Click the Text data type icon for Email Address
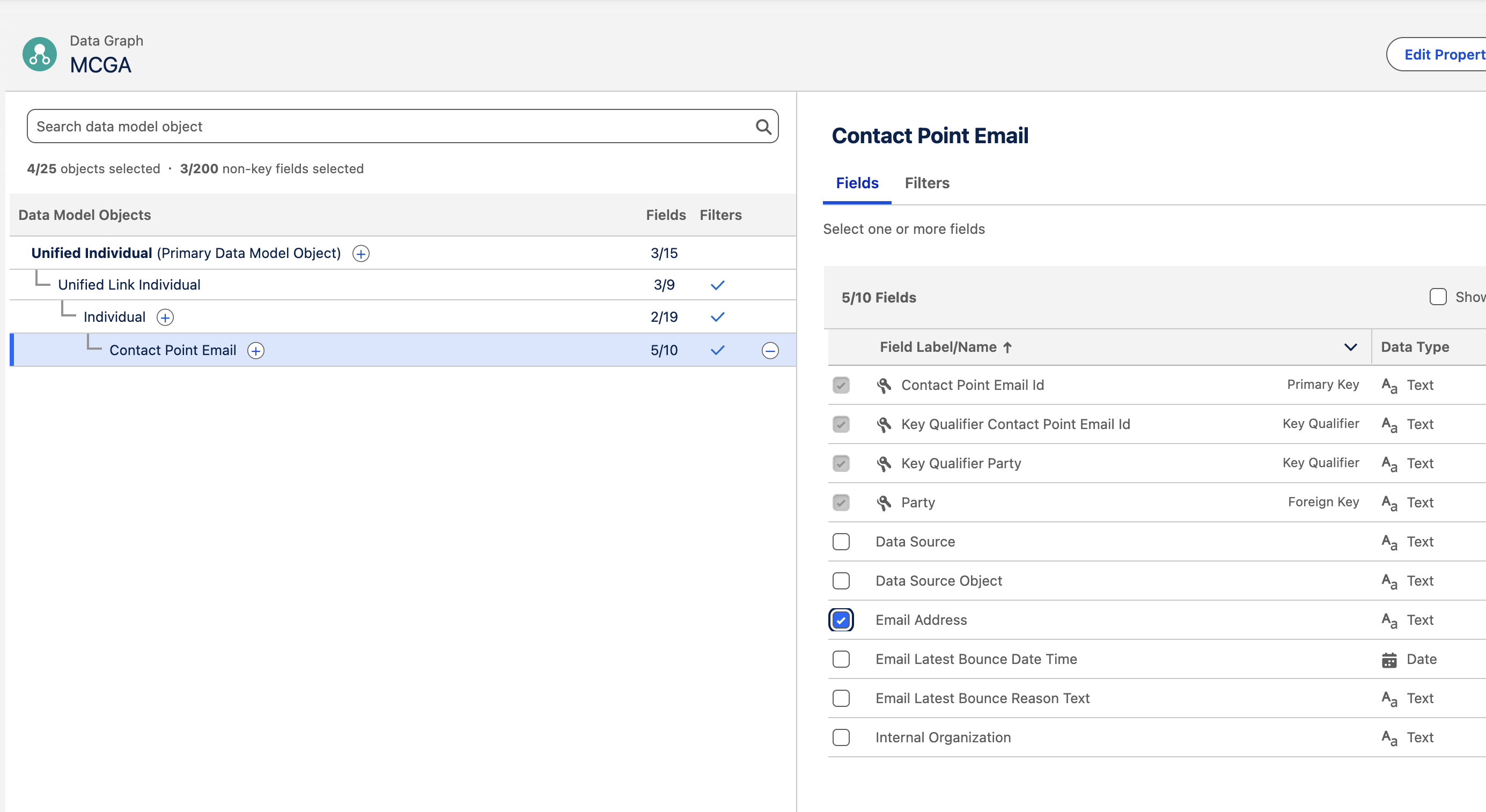 coord(1389,620)
